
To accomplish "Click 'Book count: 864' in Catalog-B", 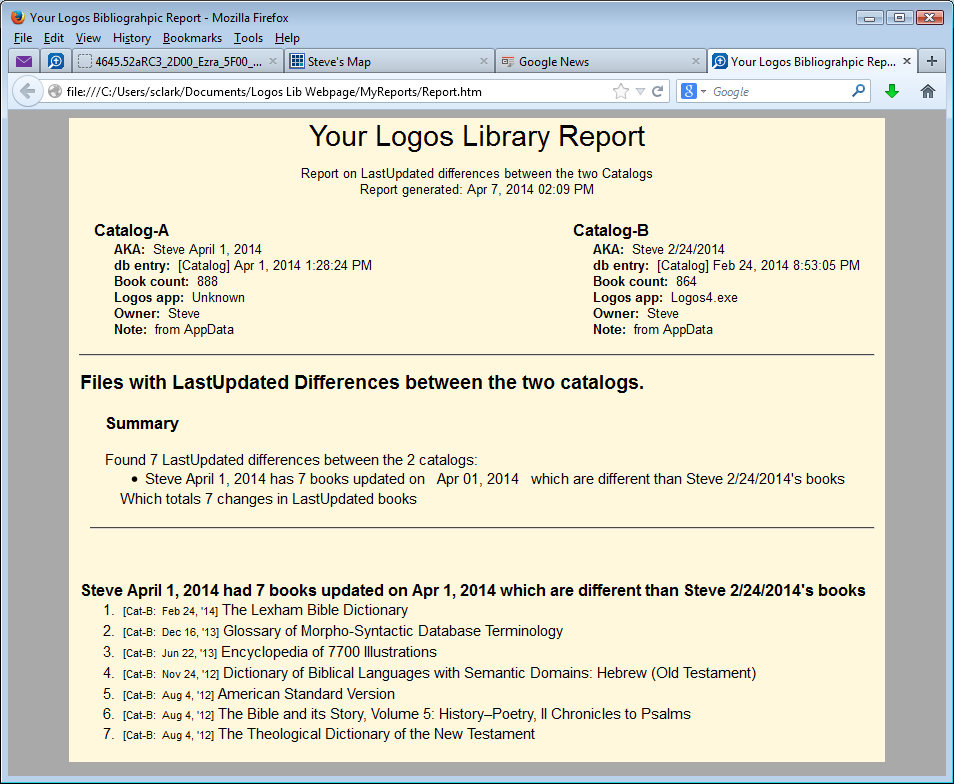I will click(x=645, y=282).
